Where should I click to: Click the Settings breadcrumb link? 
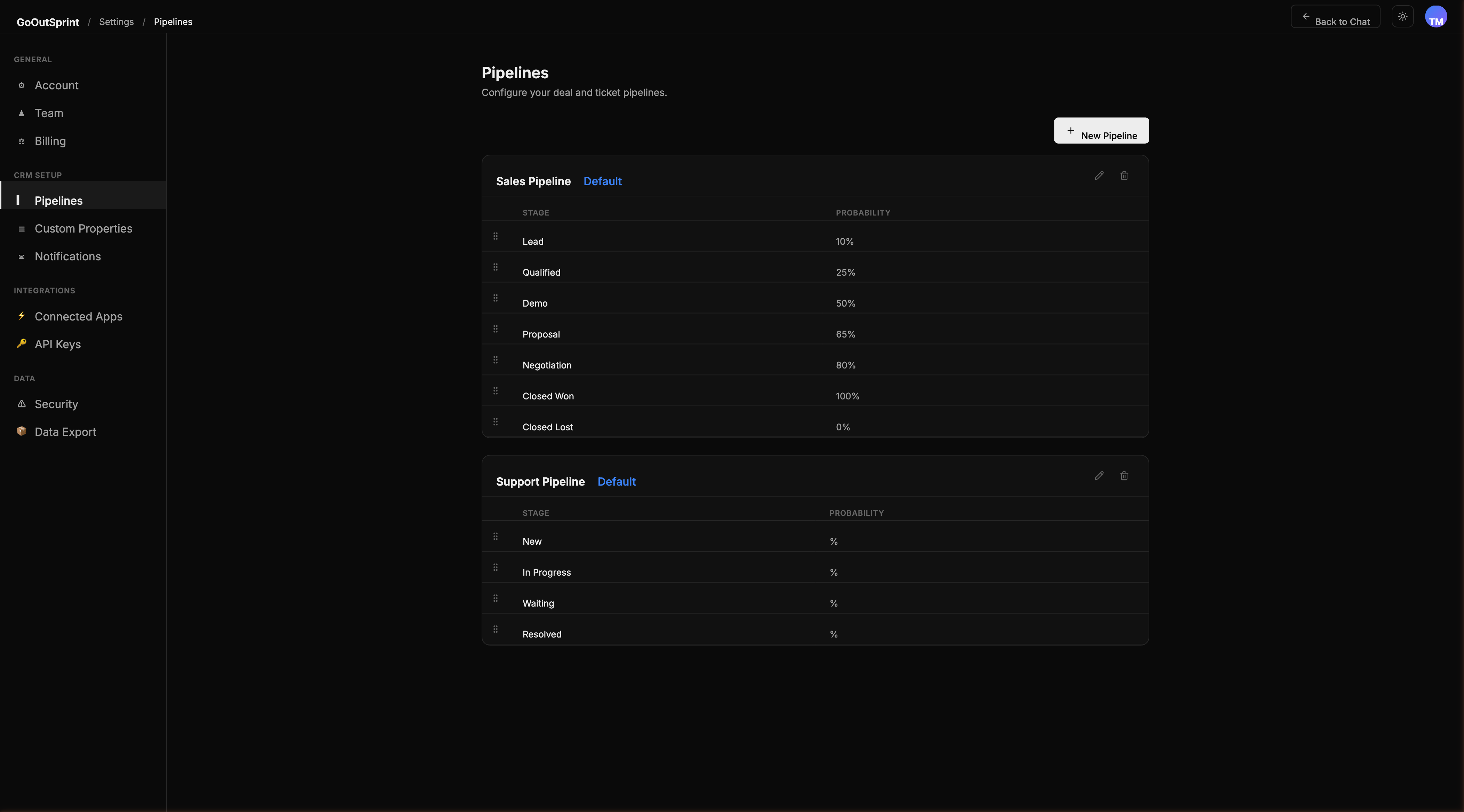coord(116,22)
